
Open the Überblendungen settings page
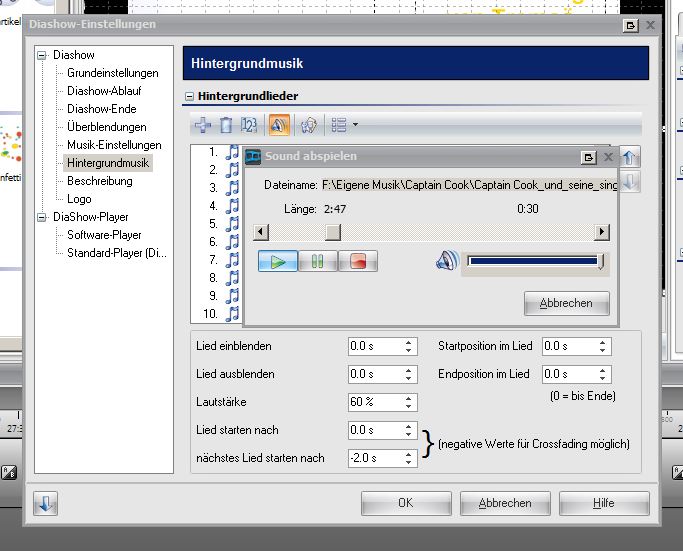[107, 127]
